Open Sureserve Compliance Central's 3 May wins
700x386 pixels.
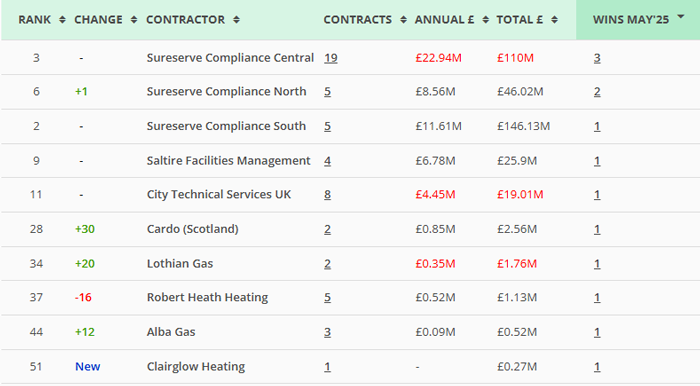click(597, 58)
